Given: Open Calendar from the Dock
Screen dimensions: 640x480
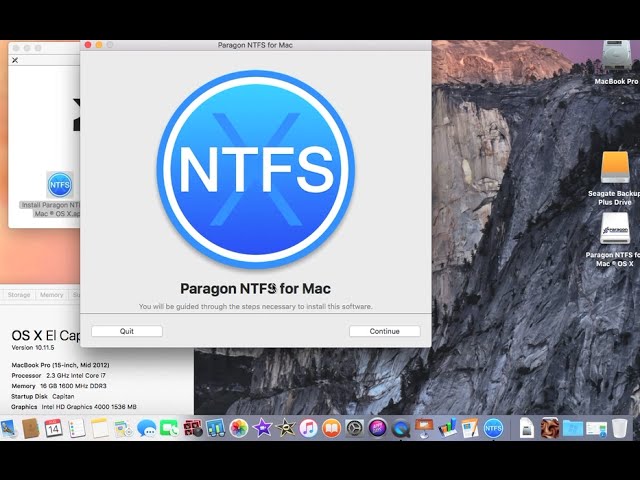Looking at the screenshot, I should click(x=53, y=428).
